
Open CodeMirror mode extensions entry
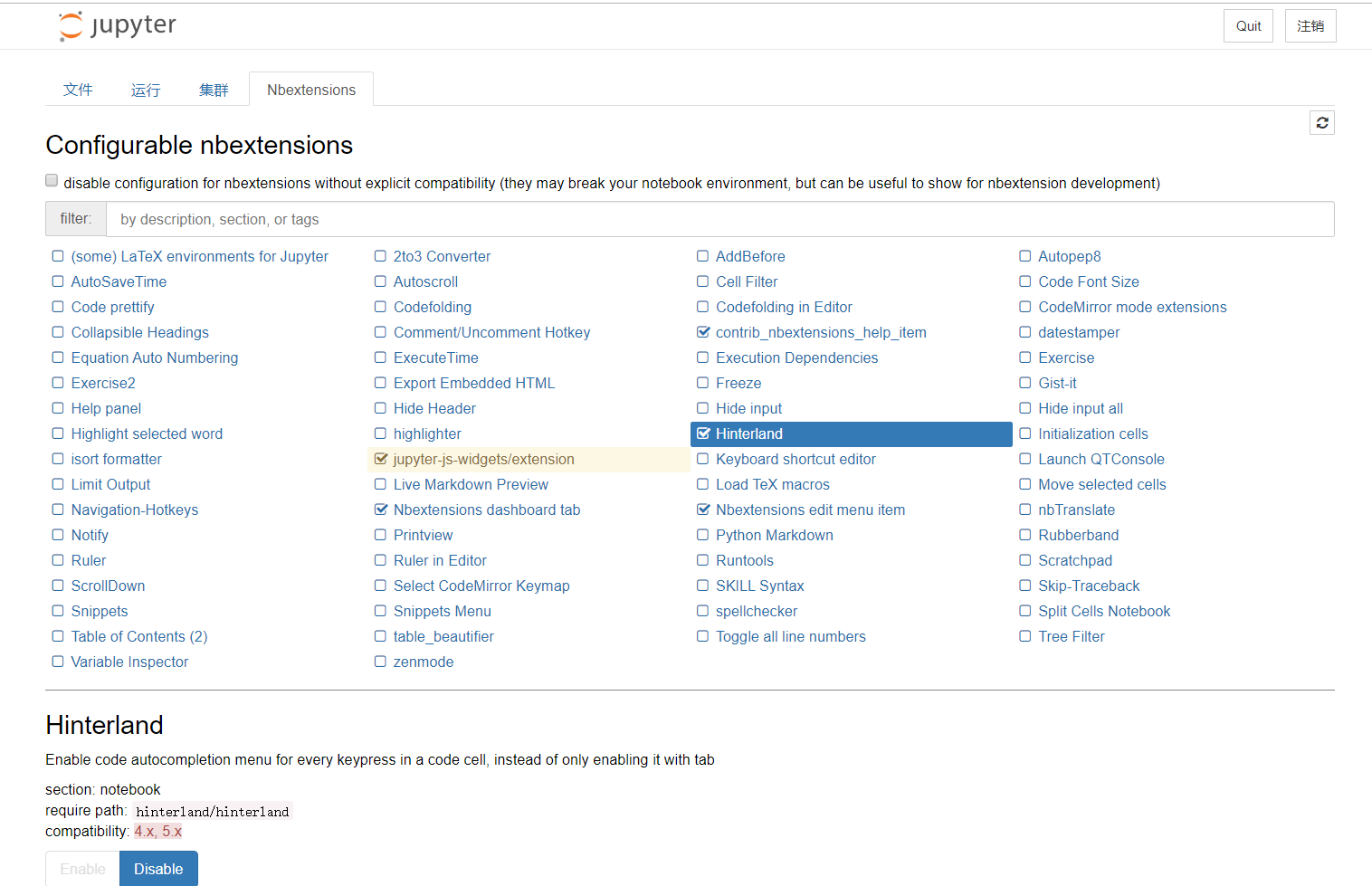tap(1132, 308)
